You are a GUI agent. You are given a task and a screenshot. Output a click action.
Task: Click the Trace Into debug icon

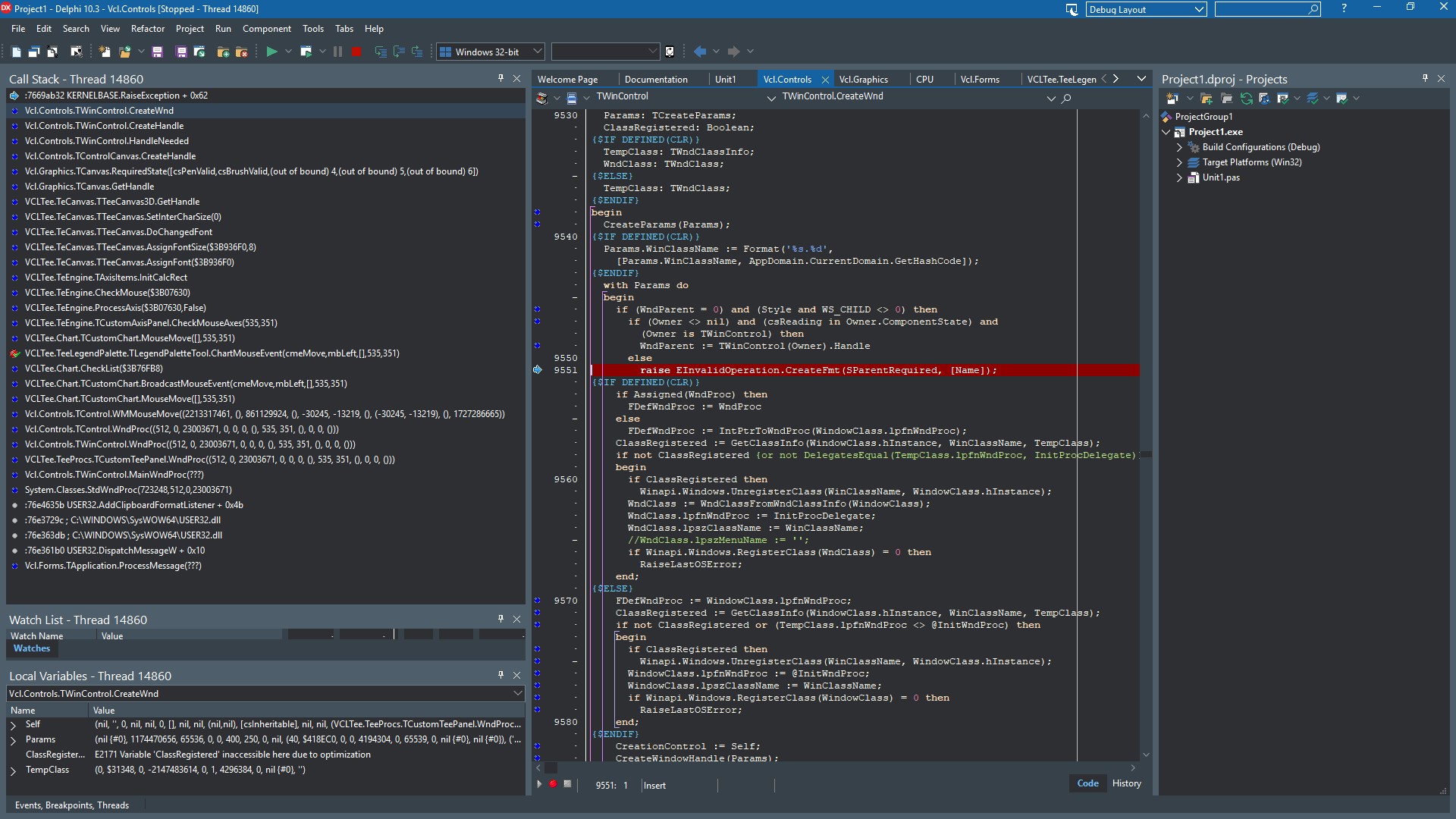click(381, 52)
